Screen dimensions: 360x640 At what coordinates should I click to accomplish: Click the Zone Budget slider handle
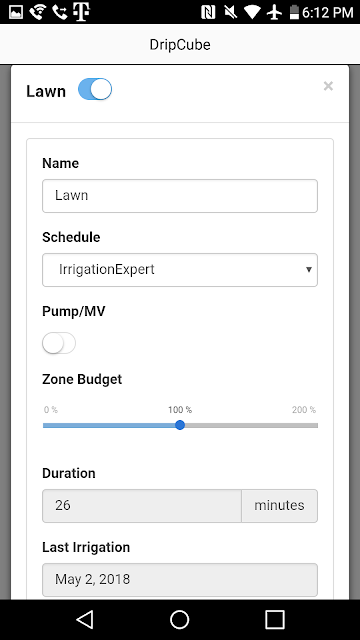180,425
